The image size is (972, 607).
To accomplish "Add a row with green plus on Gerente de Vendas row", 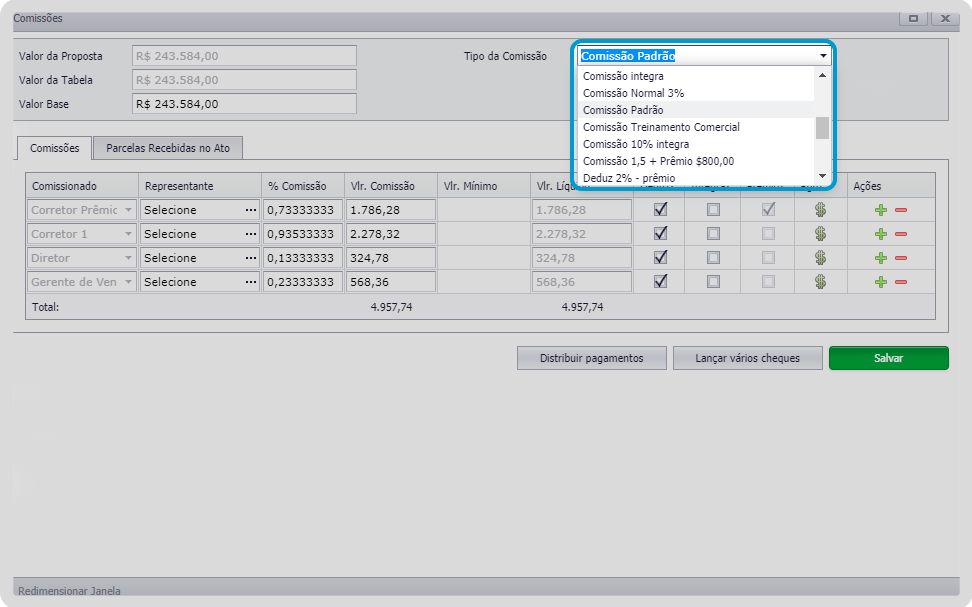I will (881, 282).
